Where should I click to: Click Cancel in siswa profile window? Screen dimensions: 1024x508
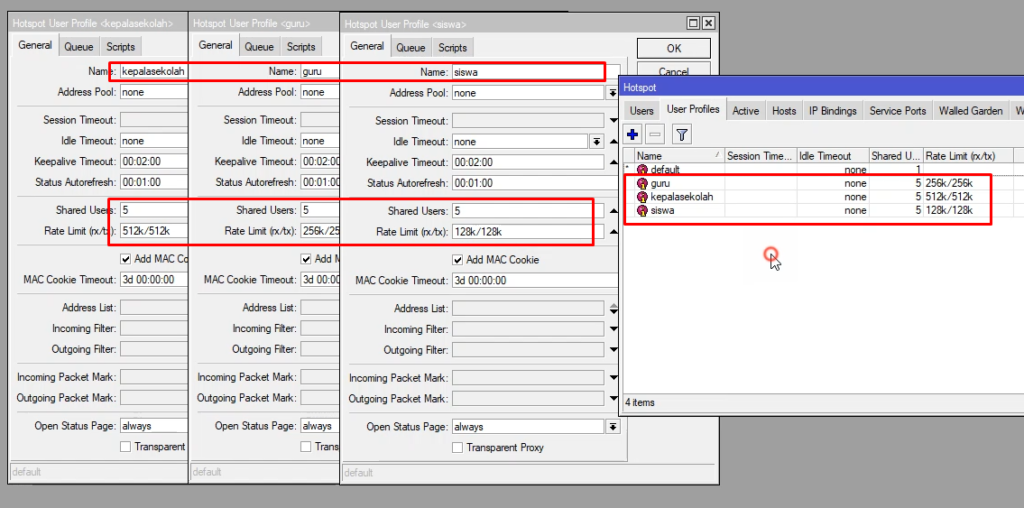pos(674,71)
